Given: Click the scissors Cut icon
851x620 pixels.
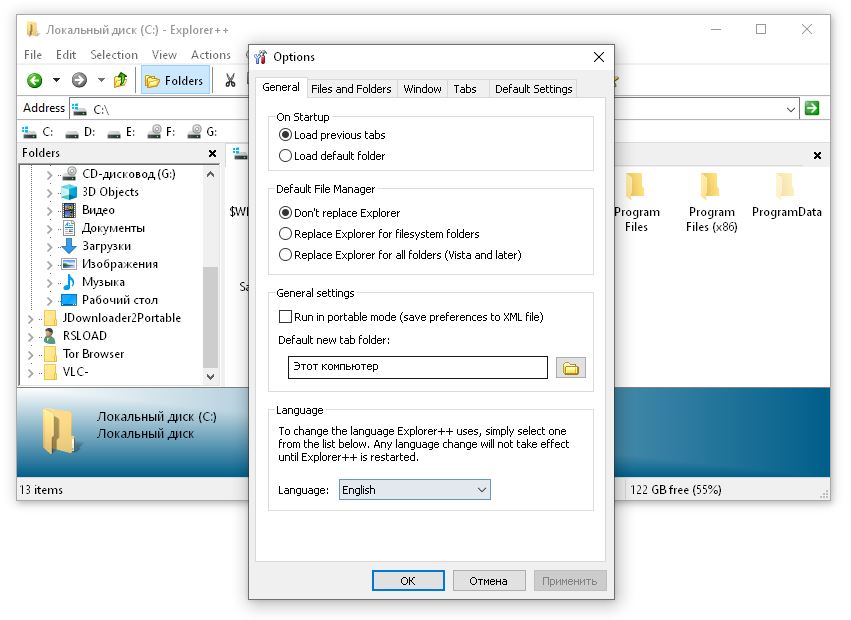Looking at the screenshot, I should [230, 80].
